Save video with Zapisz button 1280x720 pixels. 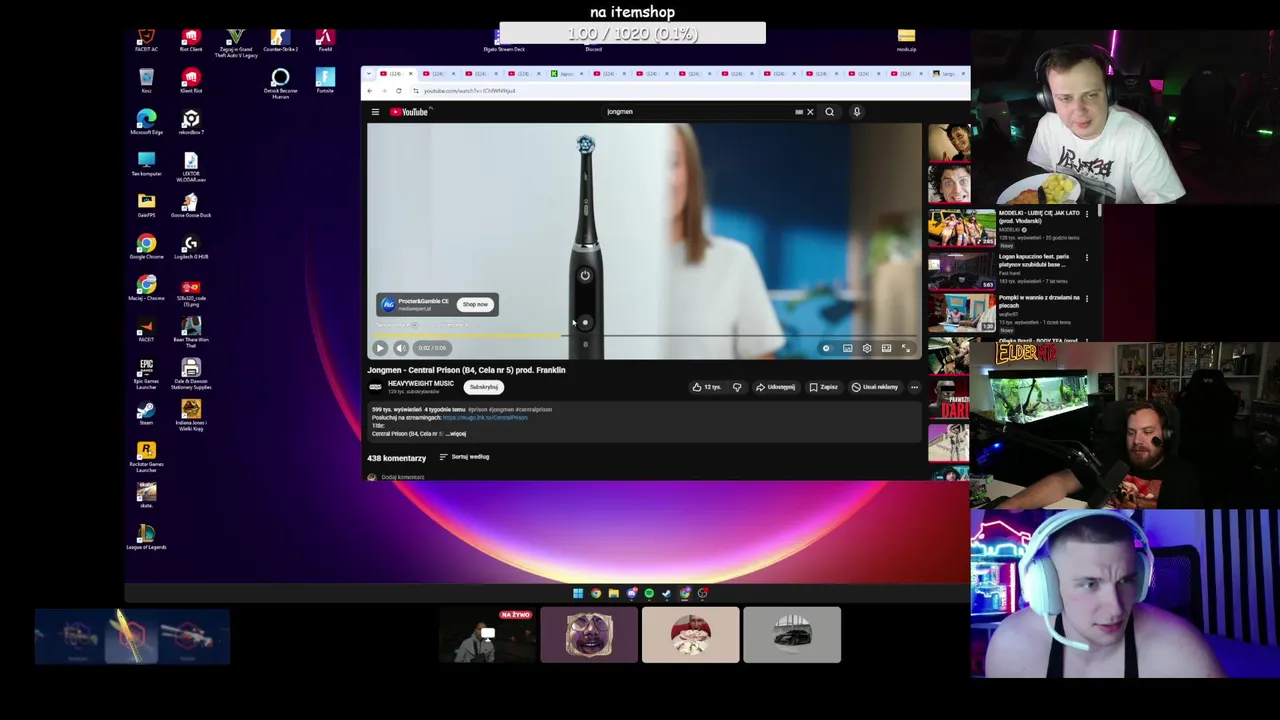click(x=824, y=387)
